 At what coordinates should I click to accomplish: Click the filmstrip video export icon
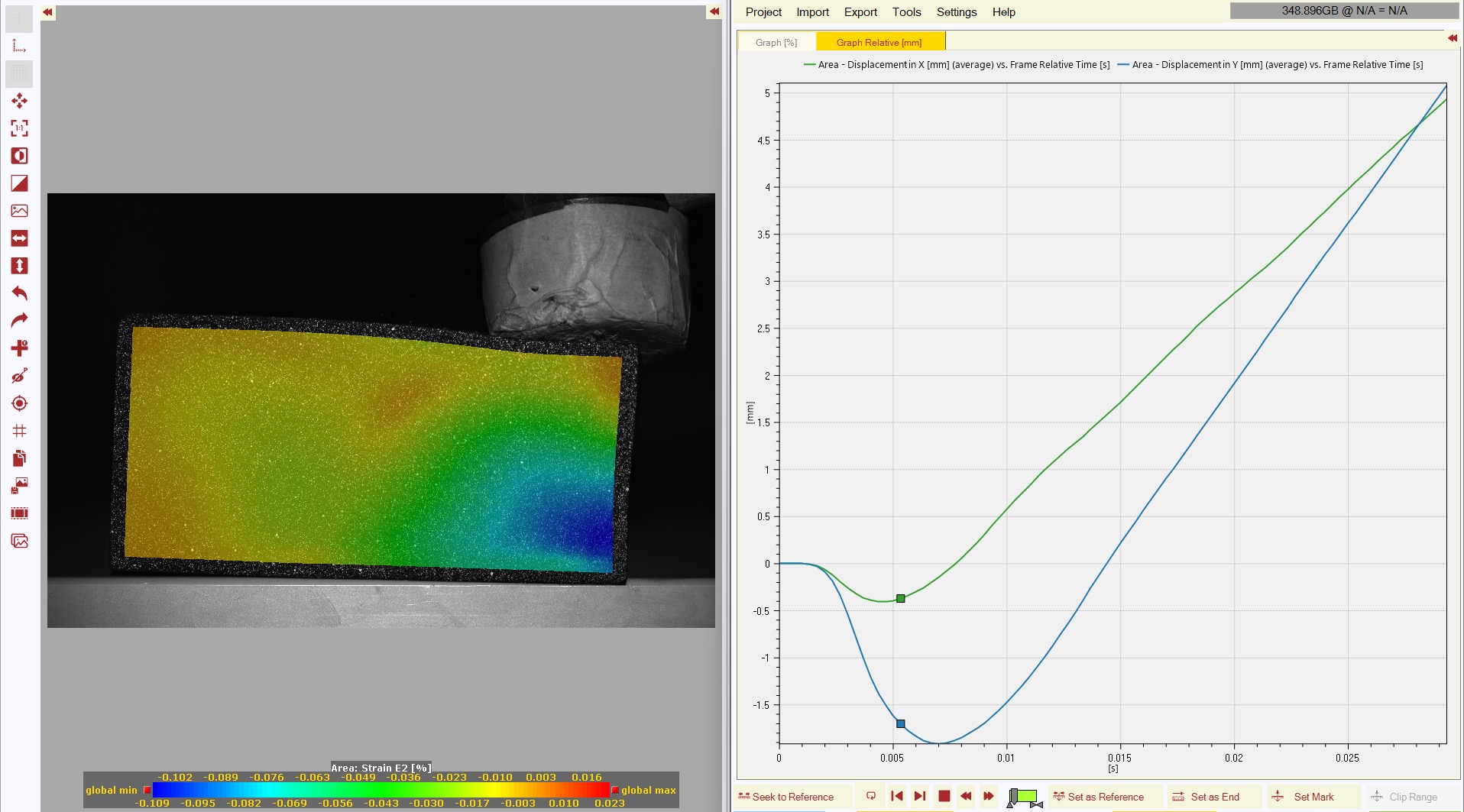pyautogui.click(x=19, y=513)
